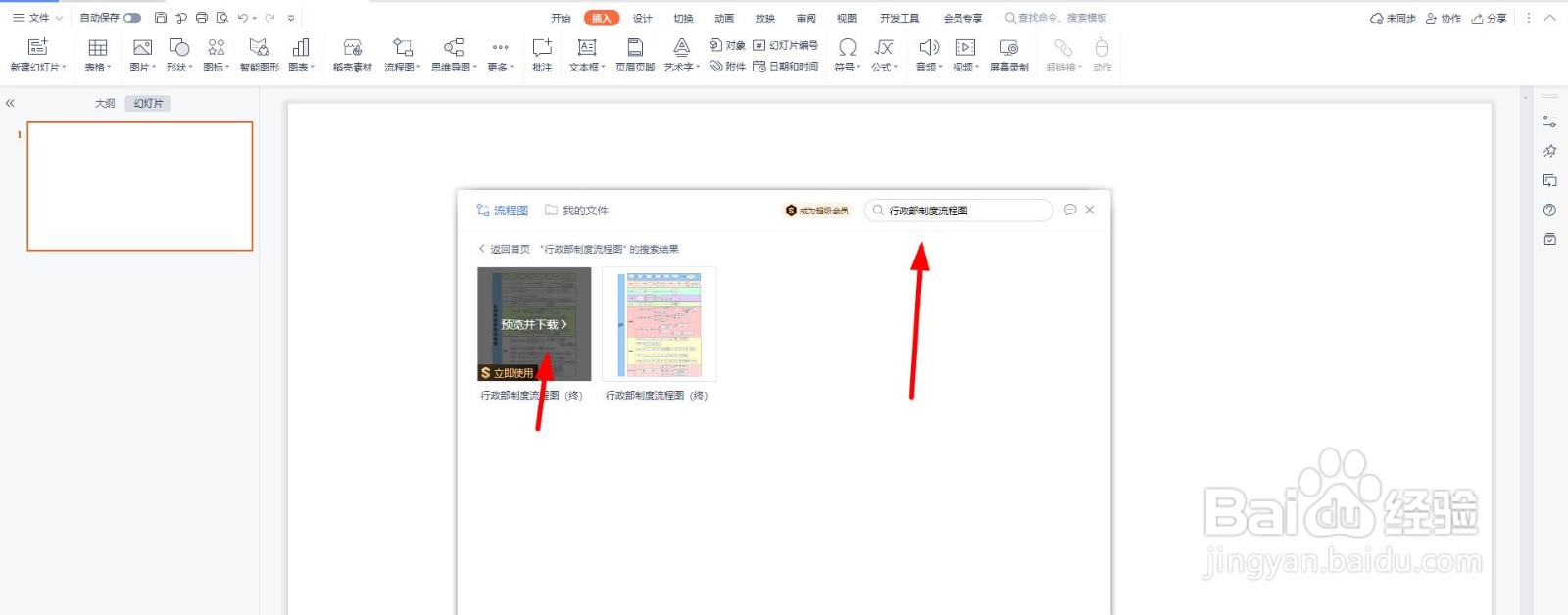Click the 批注 comment icon
Viewport: 1568px width, 615px height.
[x=542, y=47]
